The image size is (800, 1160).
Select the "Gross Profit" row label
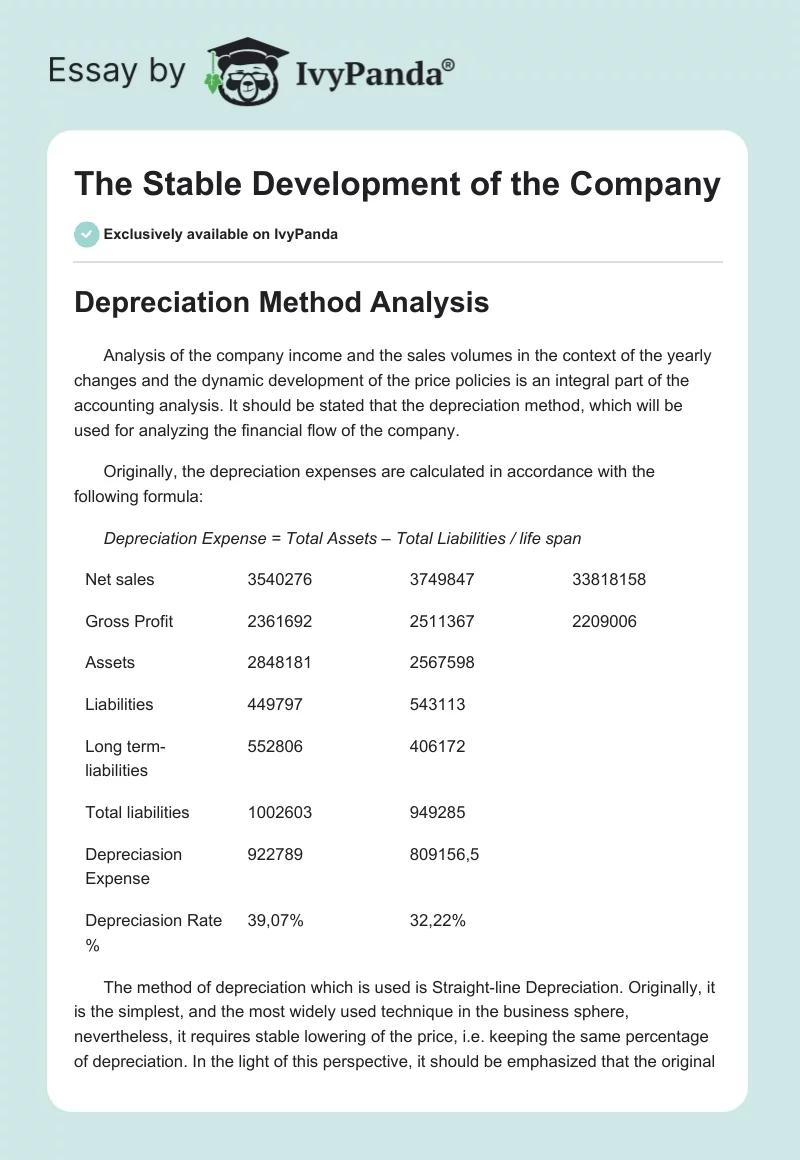129,621
